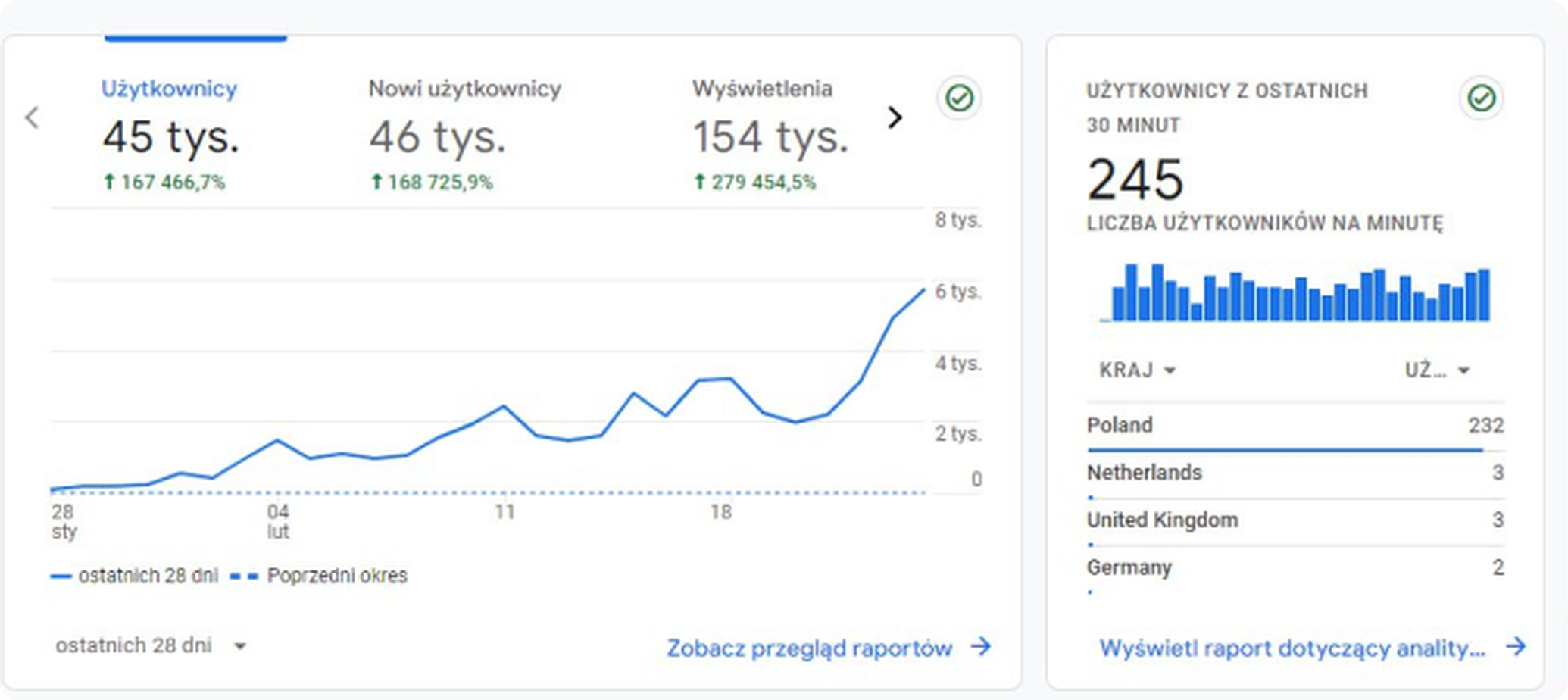The image size is (1568, 700).
Task: Open the KRAJ dimension dropdown
Action: tap(1137, 370)
